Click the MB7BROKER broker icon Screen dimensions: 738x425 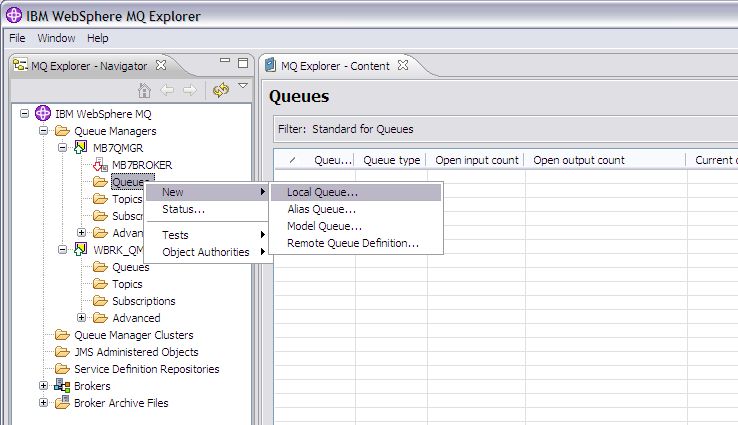coord(100,165)
